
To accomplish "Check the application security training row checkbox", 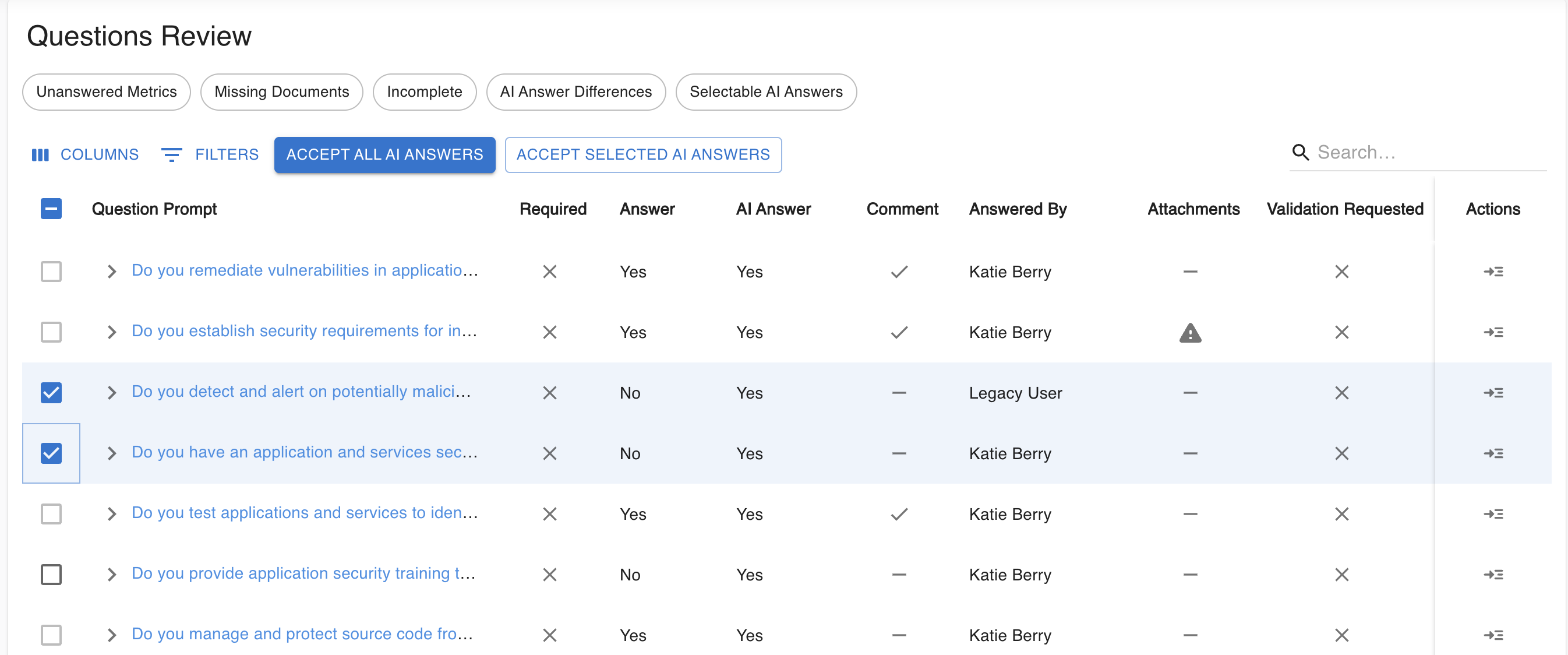I will tap(51, 575).
